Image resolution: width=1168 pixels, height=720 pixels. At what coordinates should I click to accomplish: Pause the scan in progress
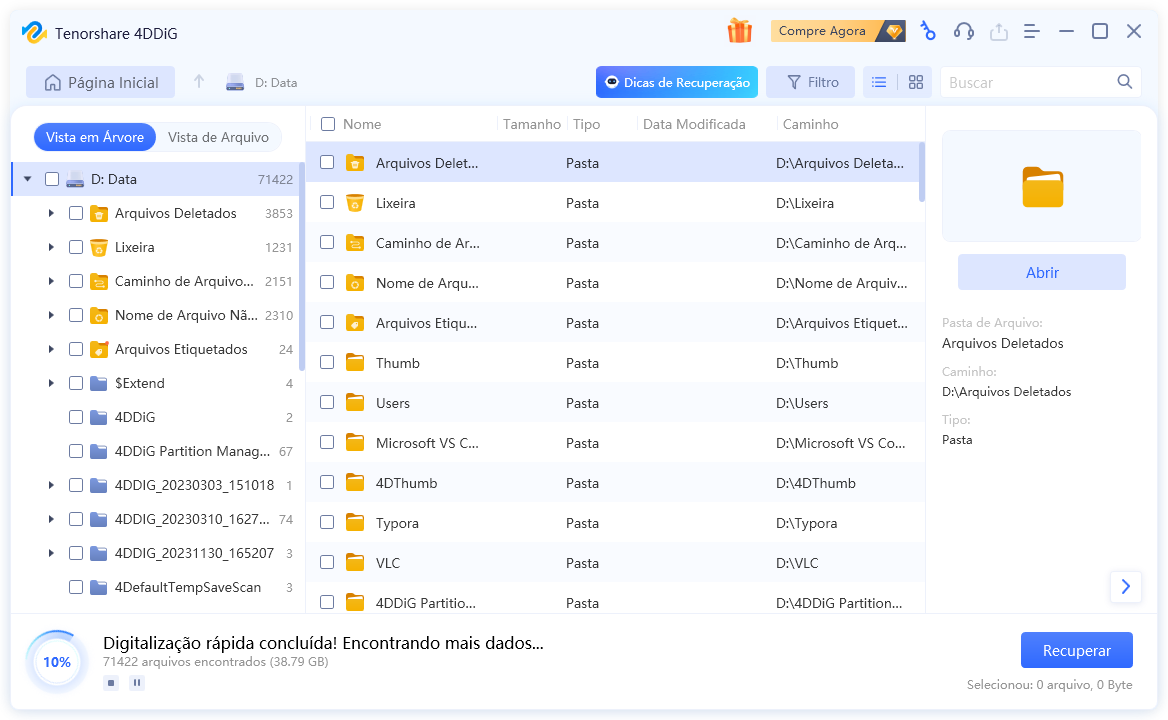(137, 683)
